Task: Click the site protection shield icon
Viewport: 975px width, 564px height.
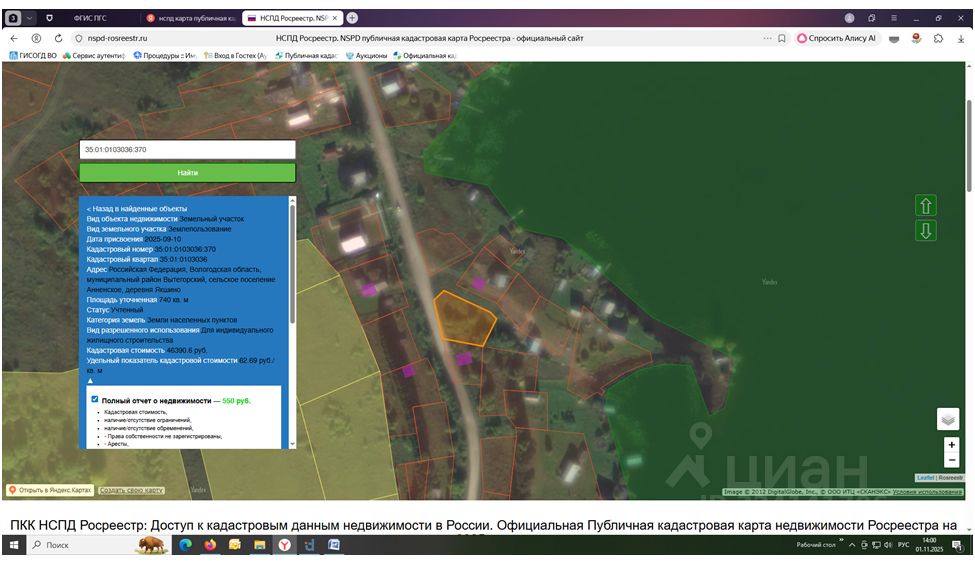Action: click(78, 39)
